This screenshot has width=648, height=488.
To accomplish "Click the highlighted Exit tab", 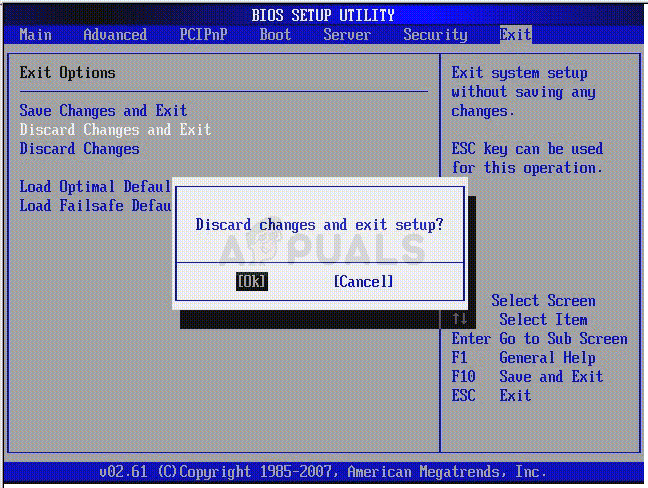I will pos(515,35).
